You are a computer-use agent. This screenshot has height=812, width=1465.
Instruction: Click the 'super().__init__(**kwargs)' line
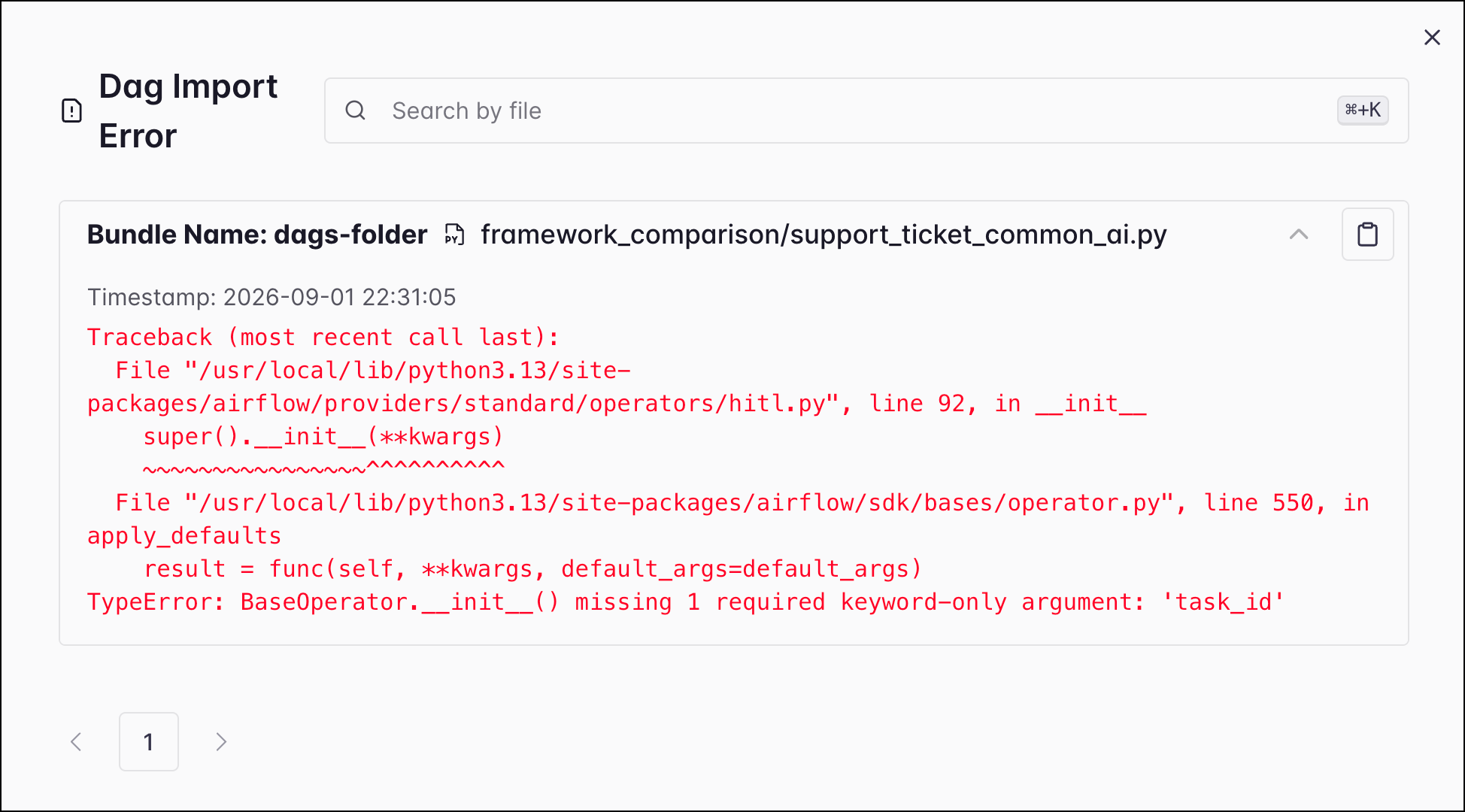[x=323, y=437]
